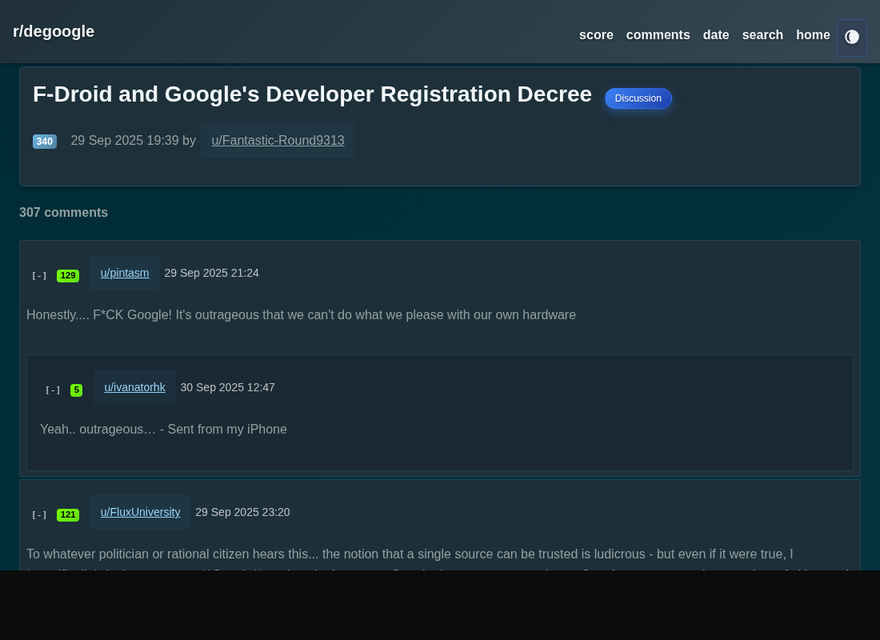This screenshot has width=880, height=640.
Task: Click the 307 comments heading
Action: click(63, 212)
